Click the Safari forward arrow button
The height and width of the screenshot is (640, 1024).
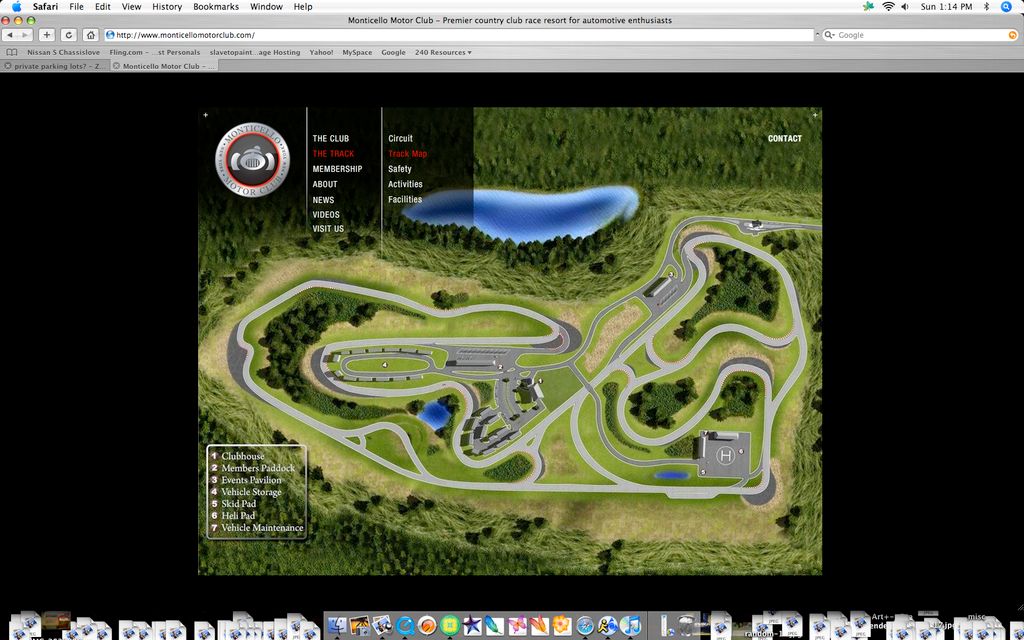[x=25, y=35]
